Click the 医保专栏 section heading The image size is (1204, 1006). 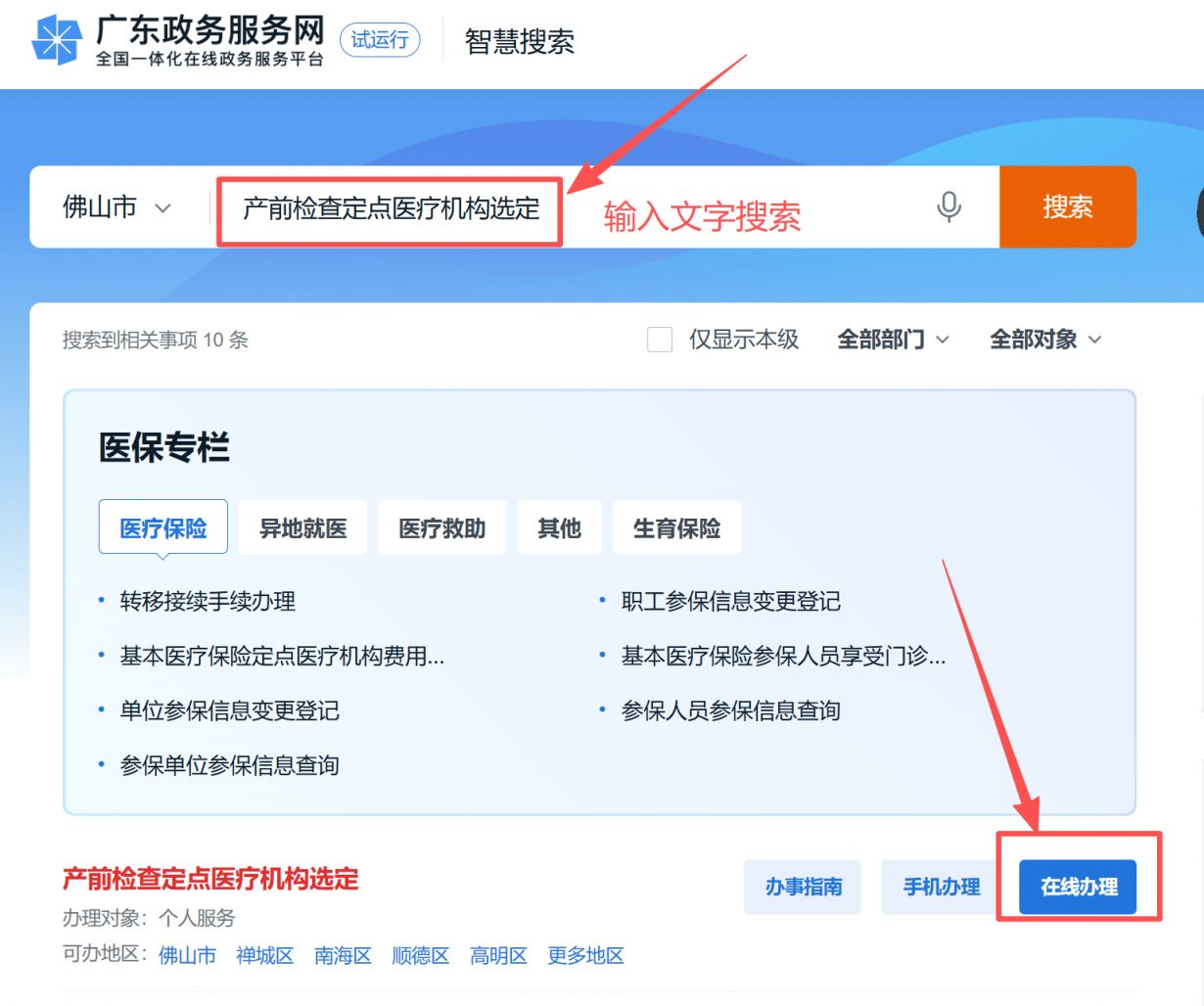(x=164, y=447)
